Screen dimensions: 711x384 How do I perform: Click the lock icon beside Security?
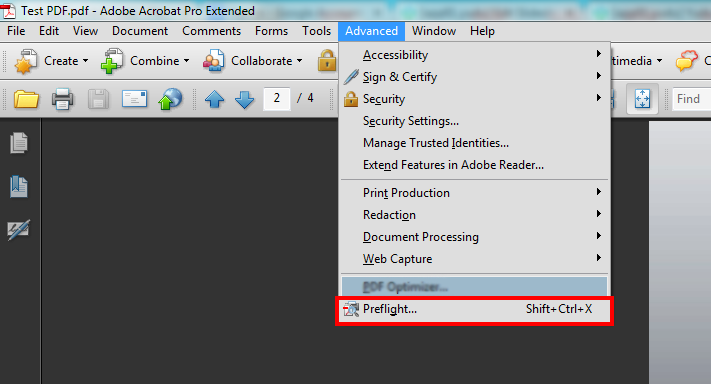click(x=351, y=99)
